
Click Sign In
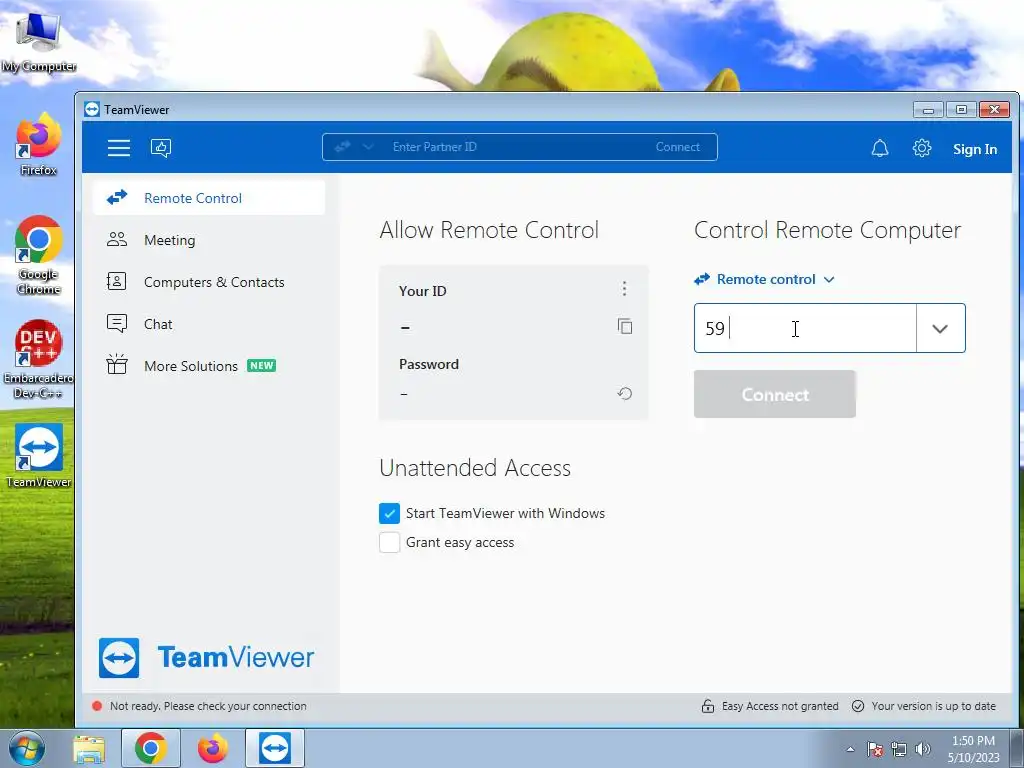974,149
